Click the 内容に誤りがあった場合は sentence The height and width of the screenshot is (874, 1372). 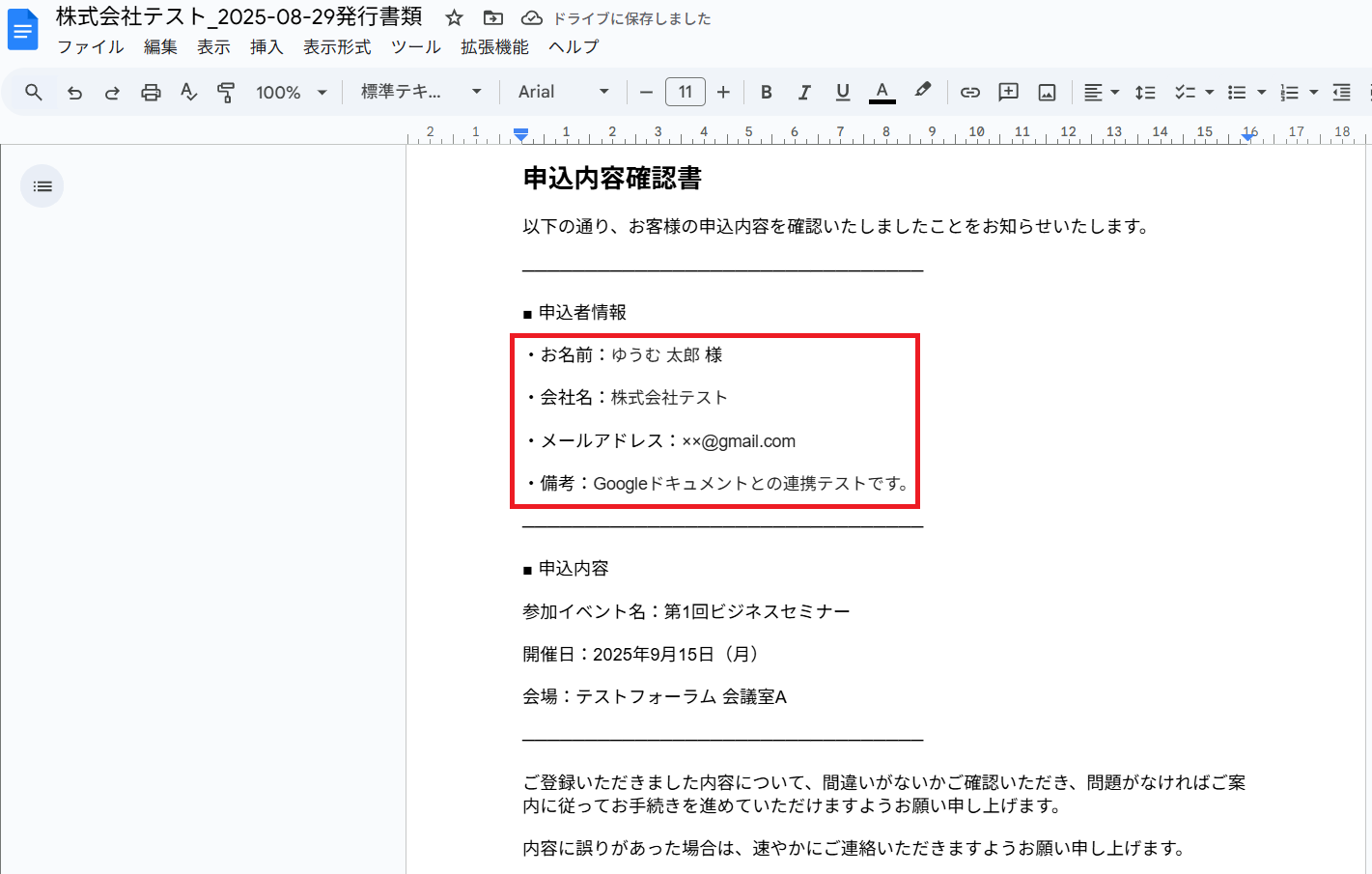(x=854, y=848)
